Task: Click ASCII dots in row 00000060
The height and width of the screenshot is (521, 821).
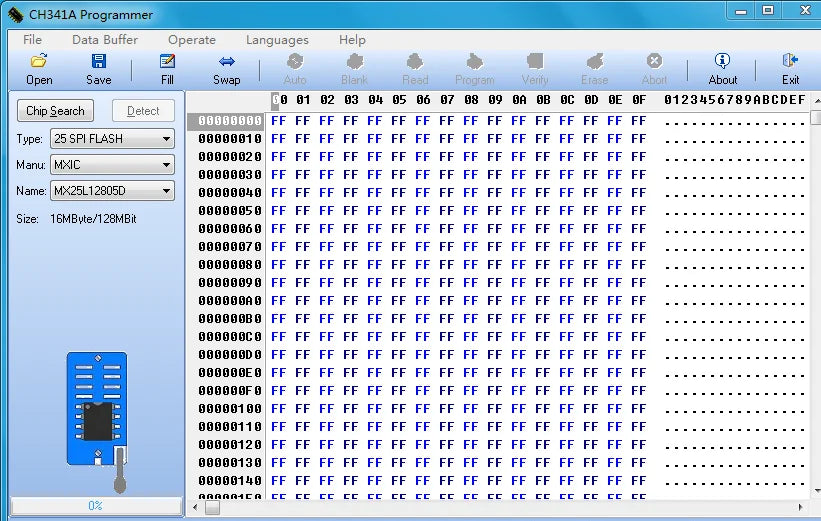Action: pyautogui.click(x=735, y=231)
